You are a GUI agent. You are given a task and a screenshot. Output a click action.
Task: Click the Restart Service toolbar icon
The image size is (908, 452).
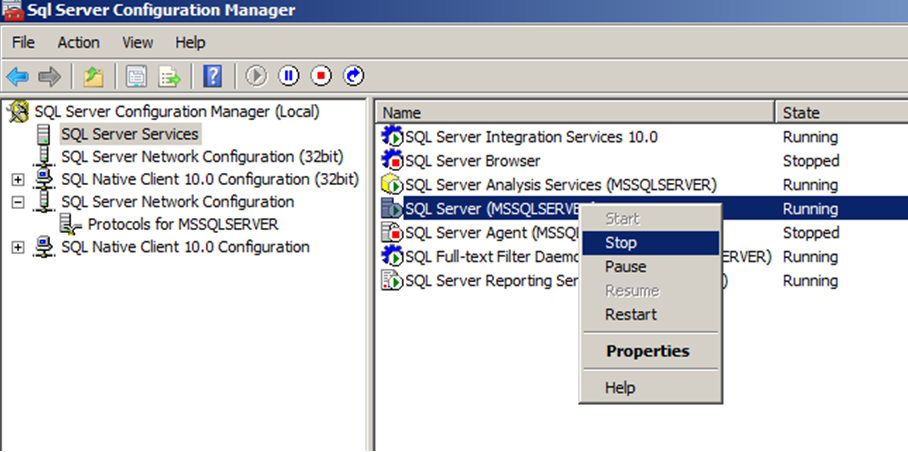click(x=353, y=76)
